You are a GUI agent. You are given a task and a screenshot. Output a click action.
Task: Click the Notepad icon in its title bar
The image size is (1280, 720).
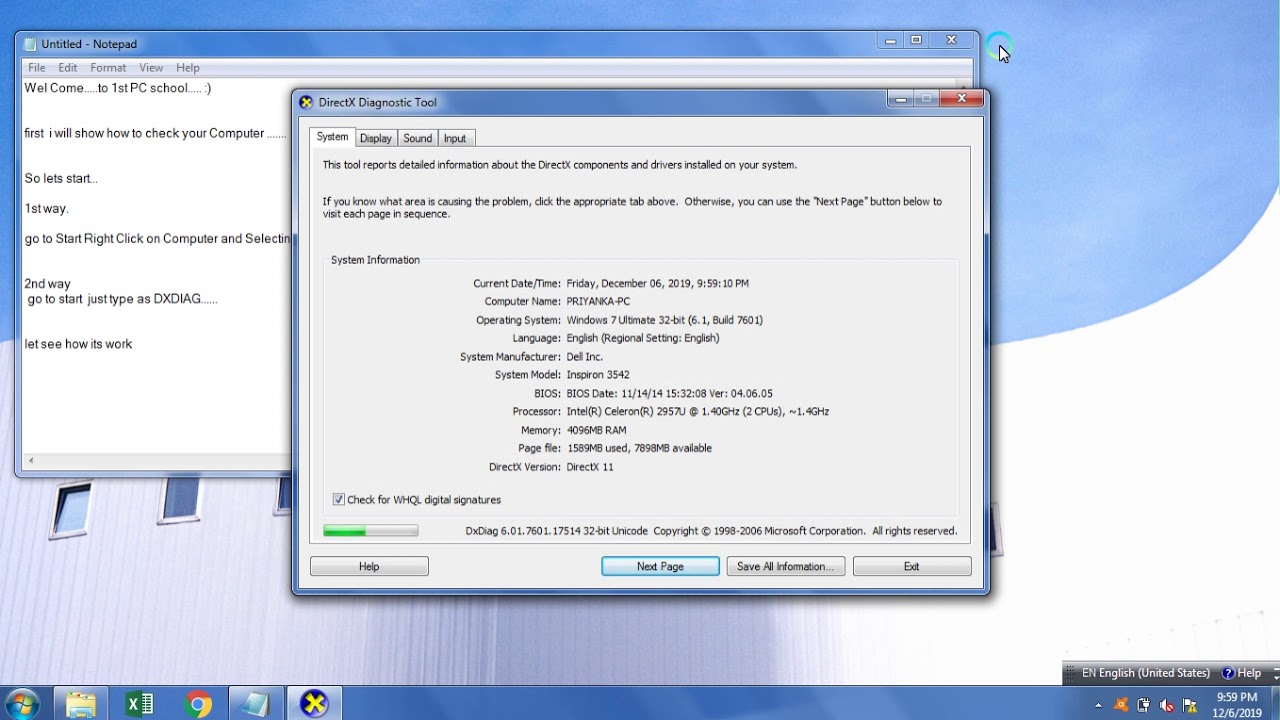(31, 44)
